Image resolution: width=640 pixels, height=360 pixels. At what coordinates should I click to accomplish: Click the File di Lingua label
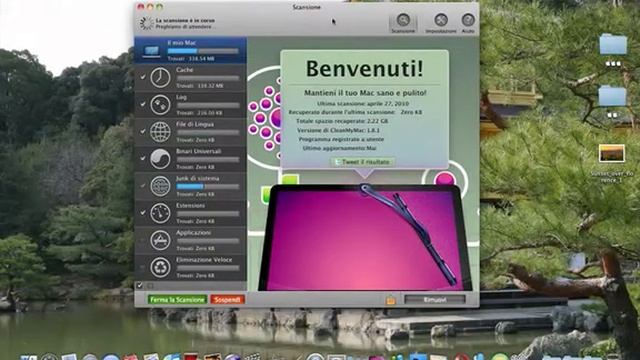coord(195,124)
